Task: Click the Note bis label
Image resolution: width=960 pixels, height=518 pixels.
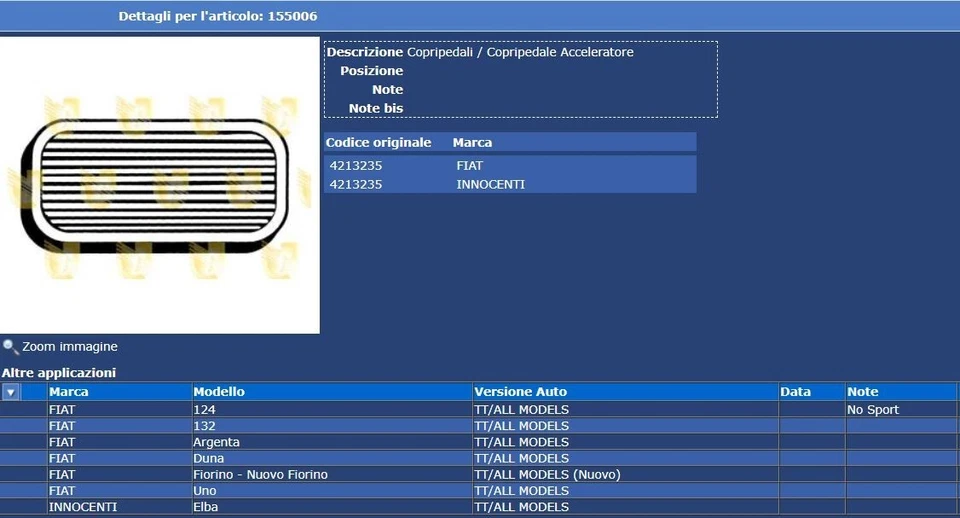Action: click(376, 108)
